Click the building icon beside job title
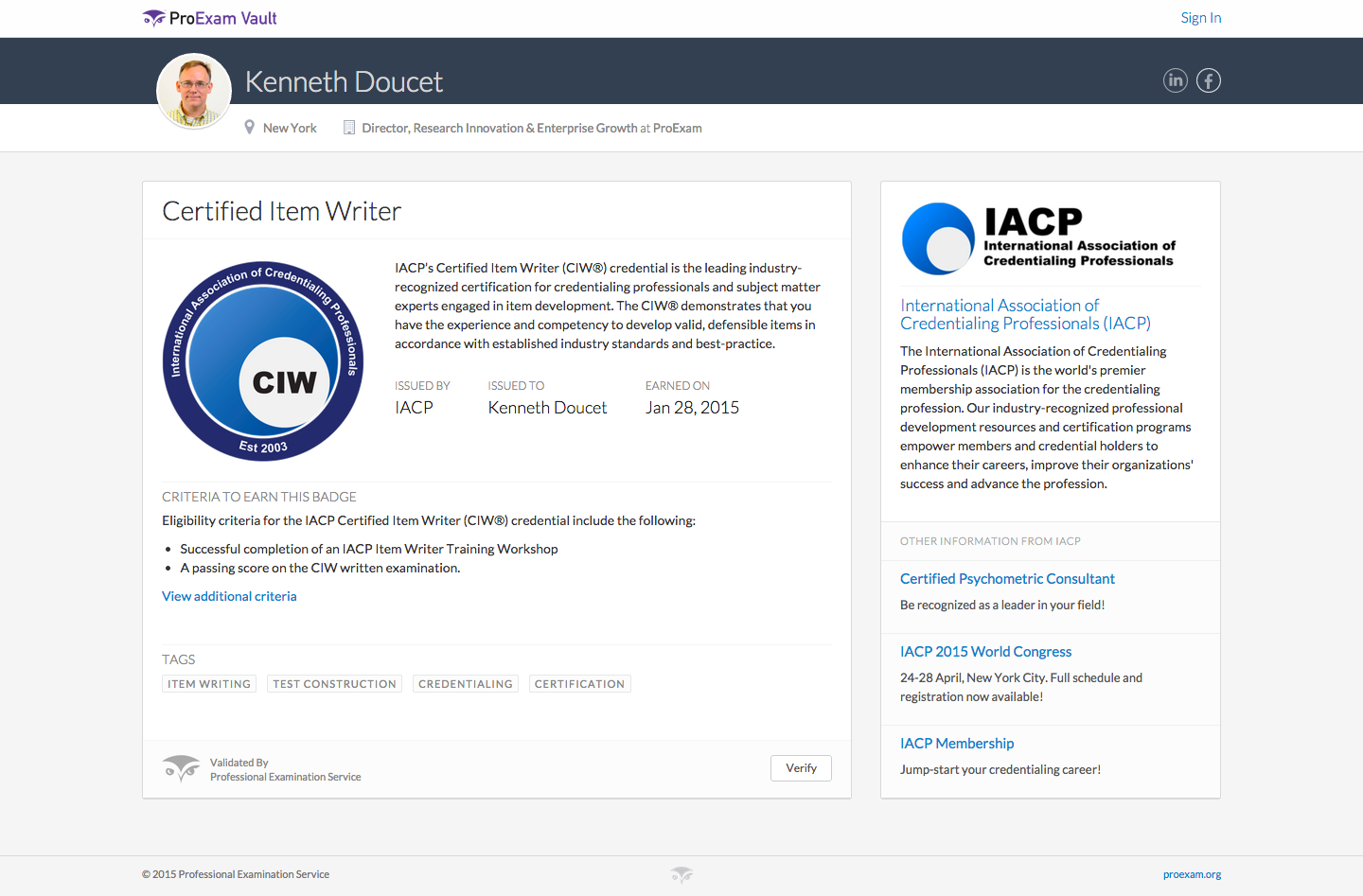Viewport: 1363px width, 896px height. pos(349,127)
